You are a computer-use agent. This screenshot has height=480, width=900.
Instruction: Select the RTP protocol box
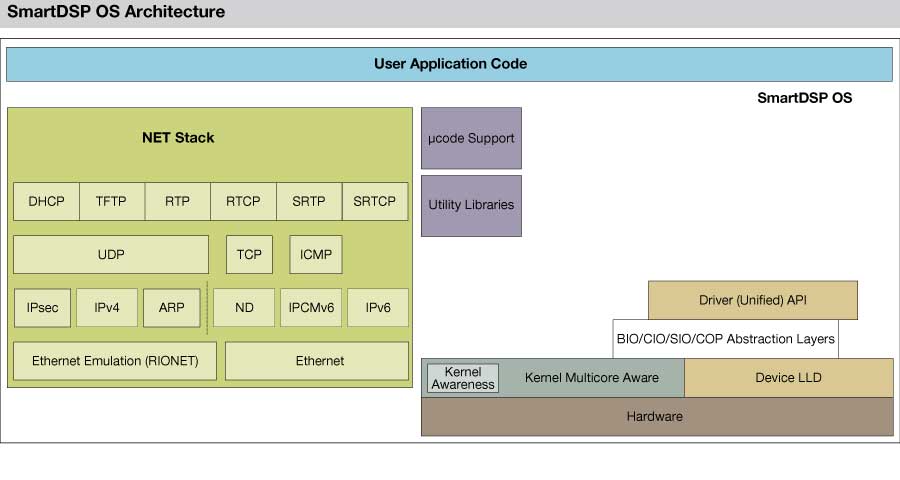[x=177, y=201]
